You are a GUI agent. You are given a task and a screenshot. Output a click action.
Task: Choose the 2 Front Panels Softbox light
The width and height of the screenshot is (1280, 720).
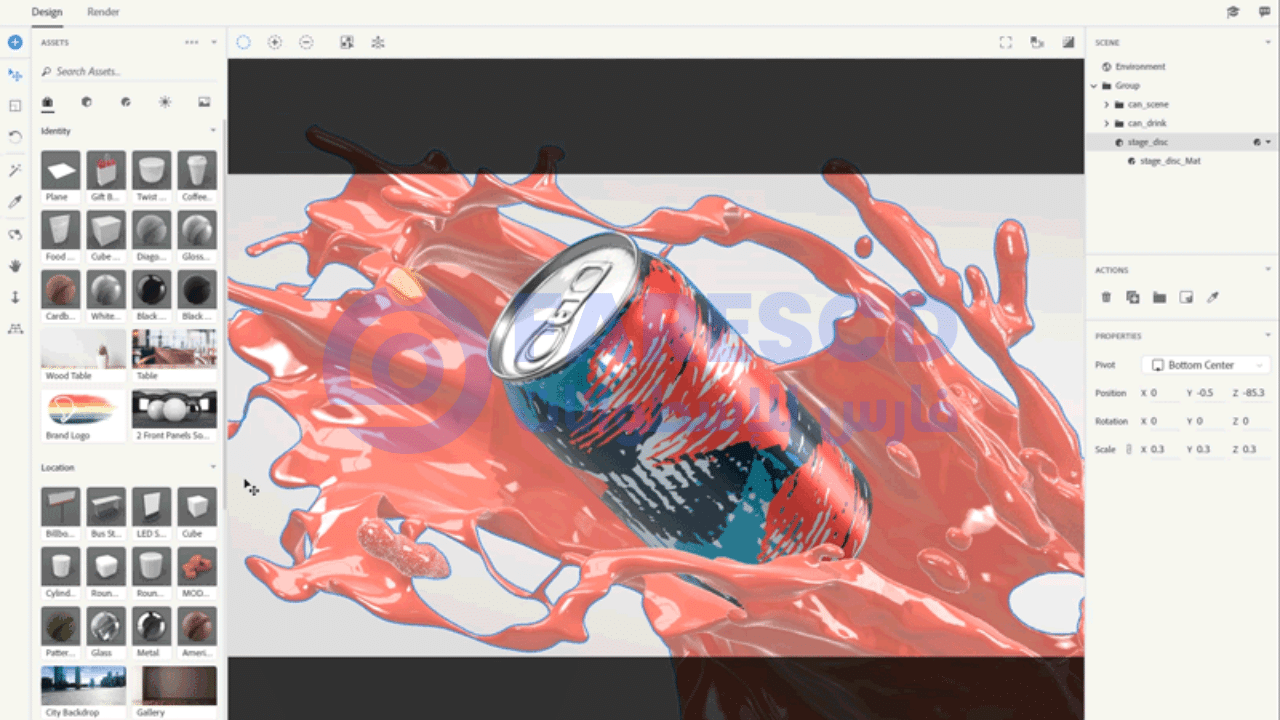tap(174, 409)
